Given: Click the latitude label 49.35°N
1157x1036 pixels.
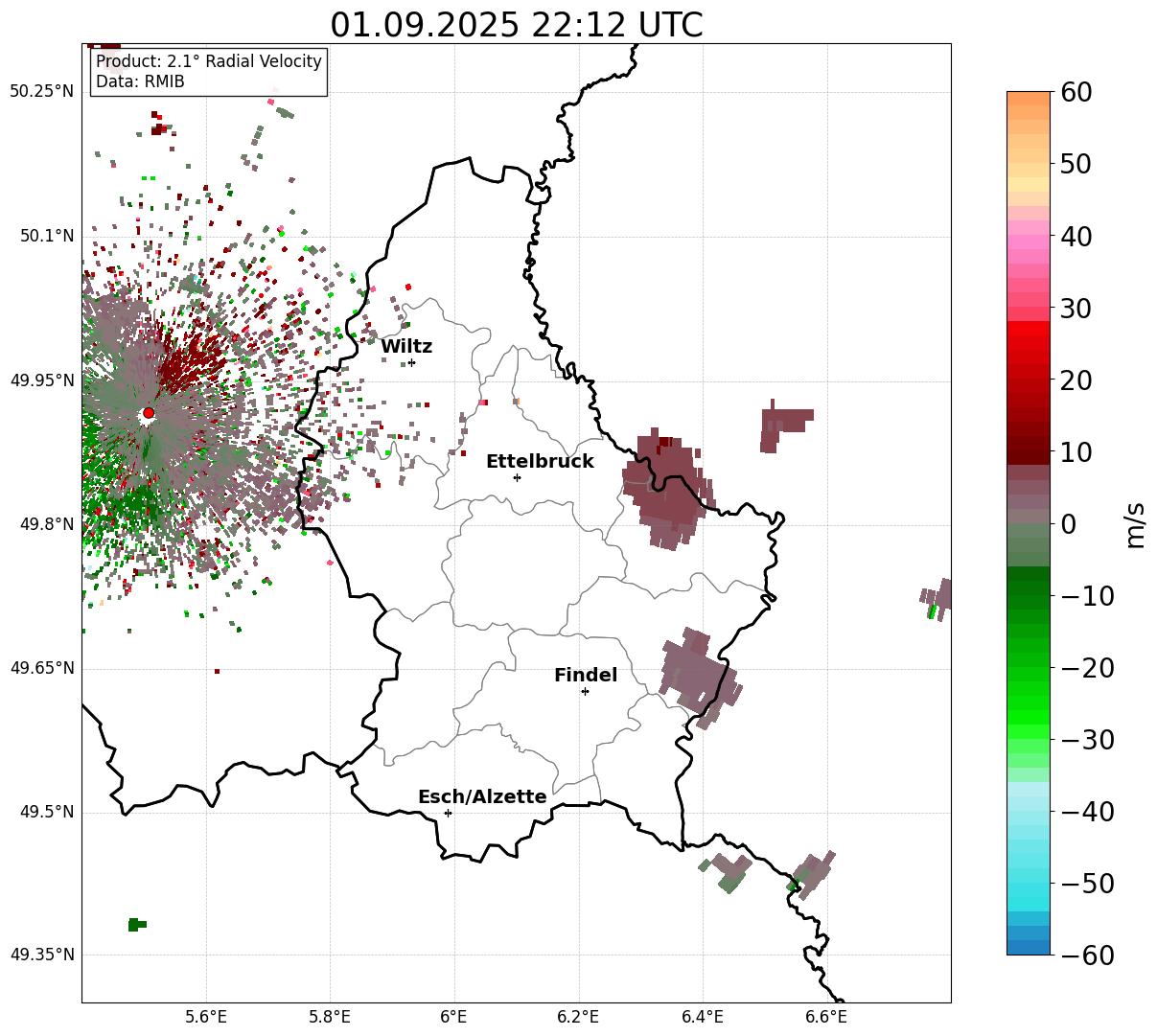Looking at the screenshot, I should (x=42, y=955).
